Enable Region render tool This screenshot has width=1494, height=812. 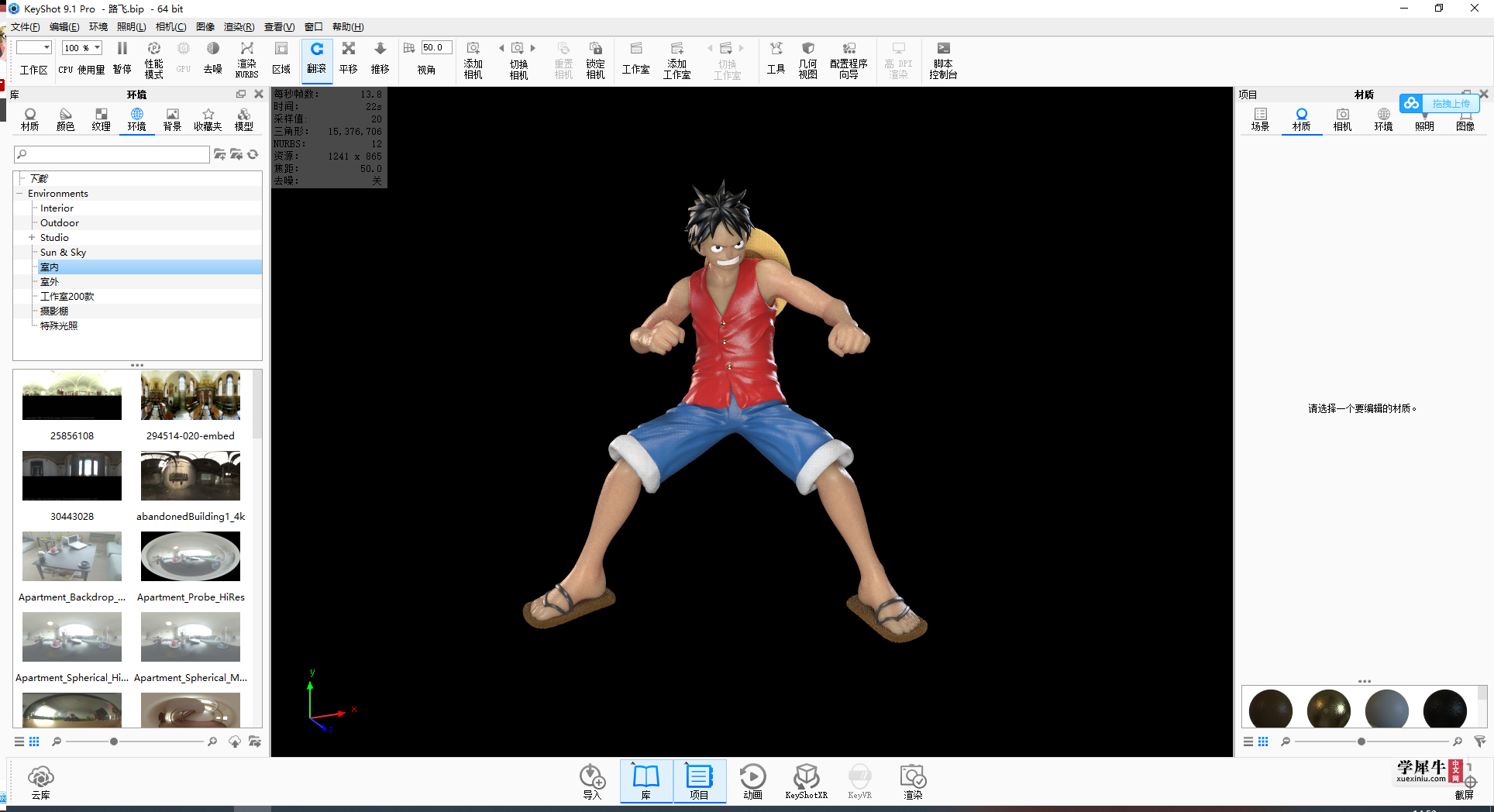pos(281,59)
